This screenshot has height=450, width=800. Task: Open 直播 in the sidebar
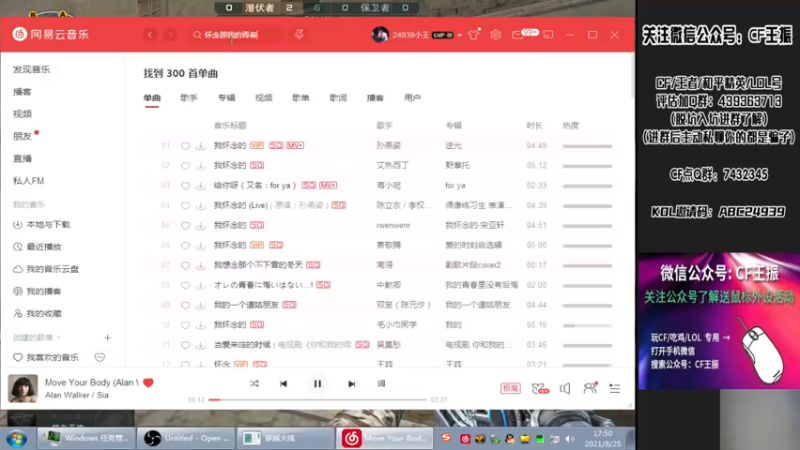22,159
